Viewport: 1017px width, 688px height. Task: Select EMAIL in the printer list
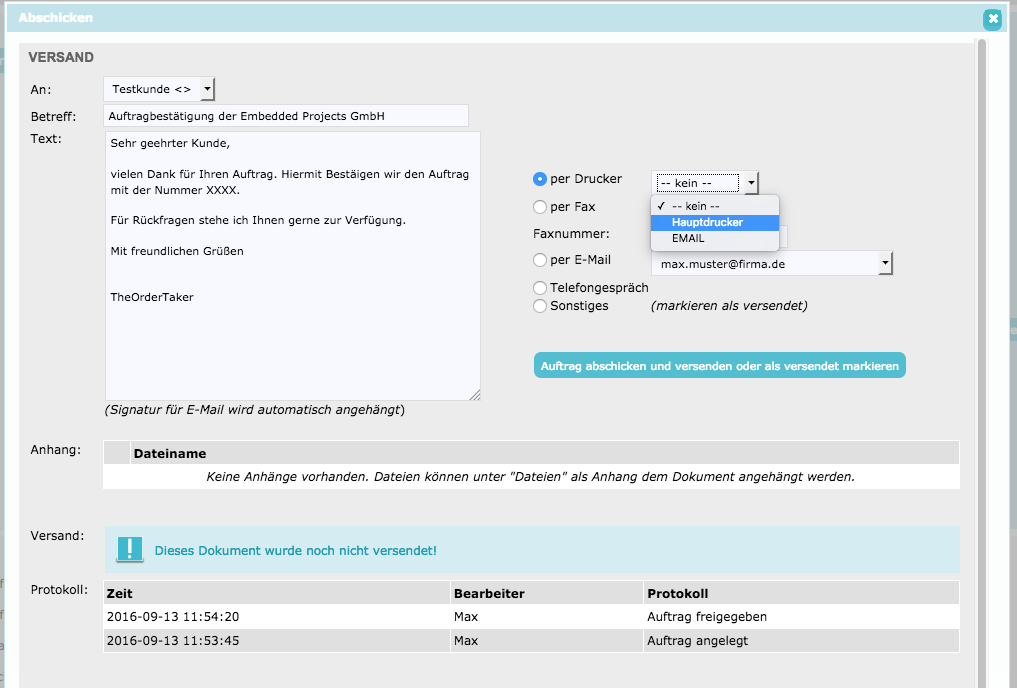[x=688, y=239]
